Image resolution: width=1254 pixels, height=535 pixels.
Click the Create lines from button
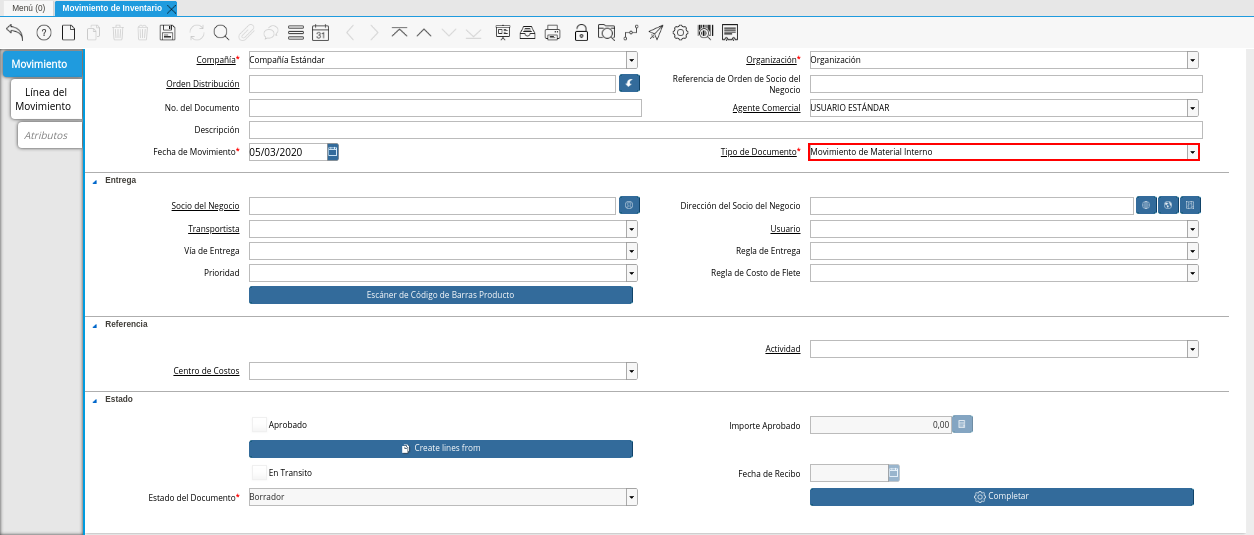pyautogui.click(x=440, y=449)
